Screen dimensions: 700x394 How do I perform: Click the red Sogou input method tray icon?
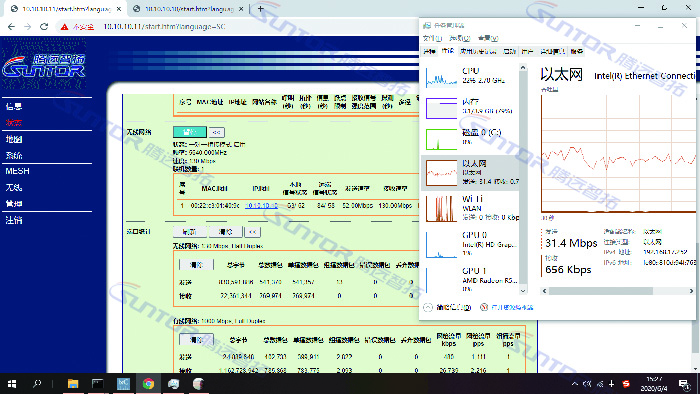pos(626,384)
